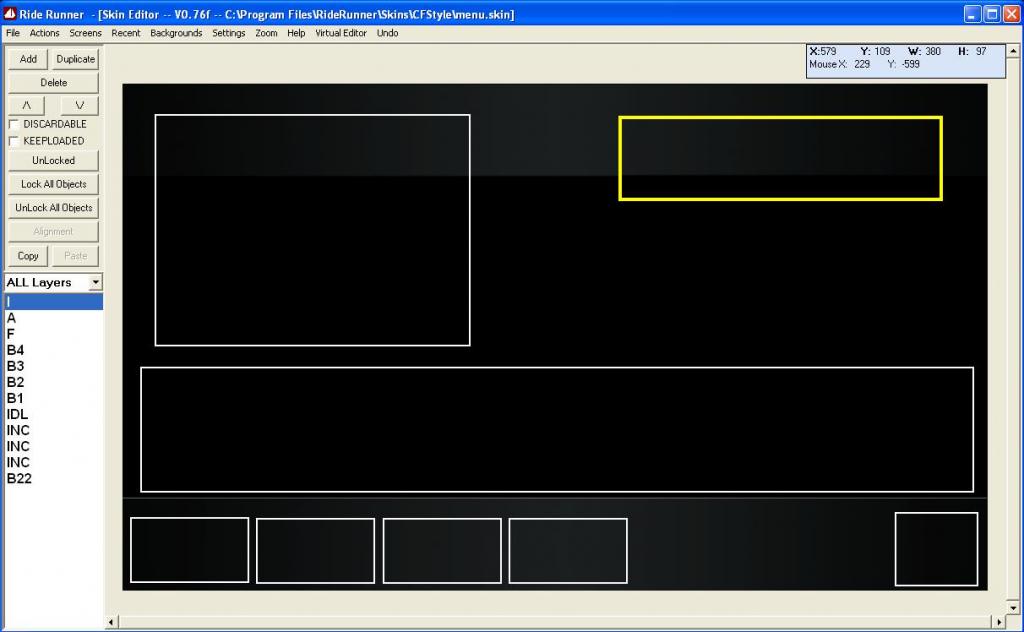Click the vertical scrollbar up arrow
Viewport: 1024px width, 632px height.
1013,51
